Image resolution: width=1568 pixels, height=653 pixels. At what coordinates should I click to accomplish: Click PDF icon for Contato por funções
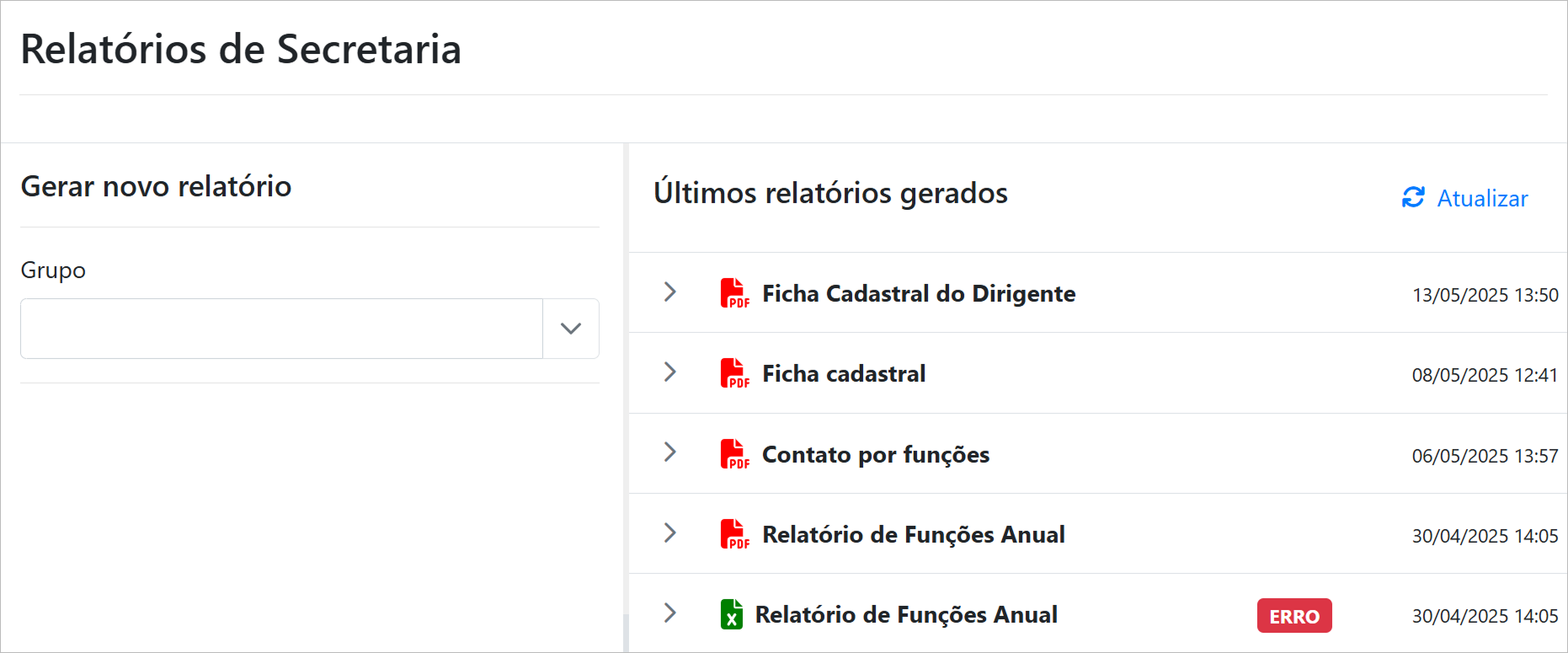coord(733,454)
